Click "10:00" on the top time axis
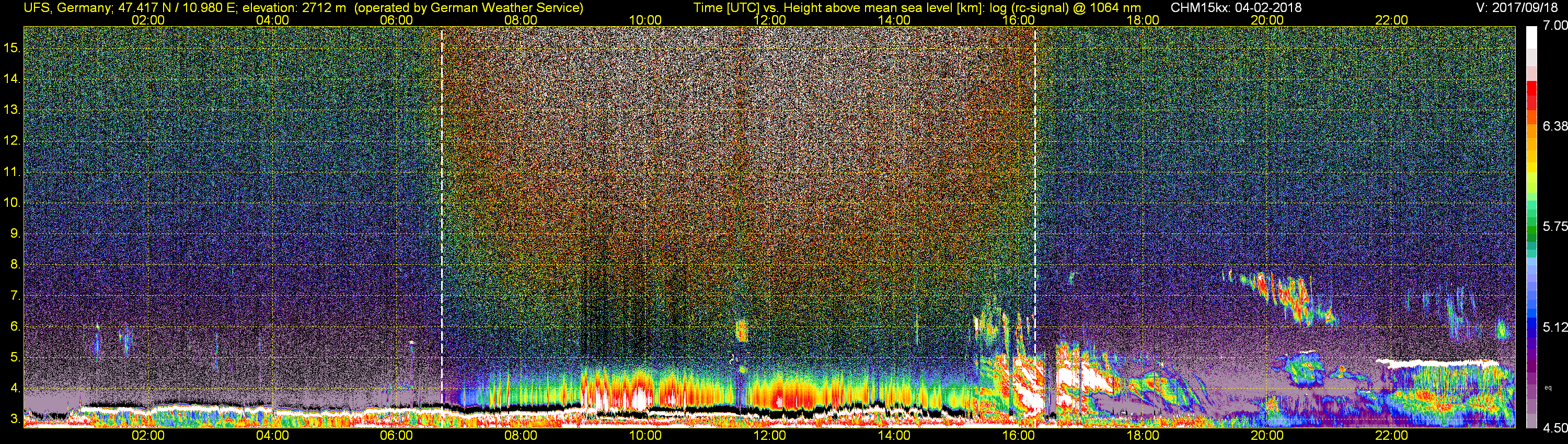The image size is (1568, 444). [645, 20]
